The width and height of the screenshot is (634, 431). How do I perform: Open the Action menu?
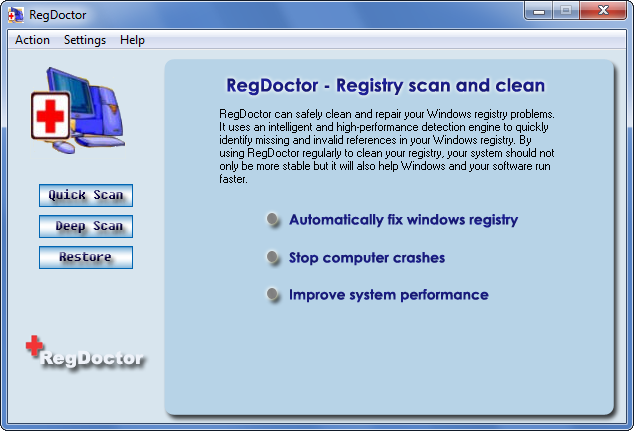point(32,40)
